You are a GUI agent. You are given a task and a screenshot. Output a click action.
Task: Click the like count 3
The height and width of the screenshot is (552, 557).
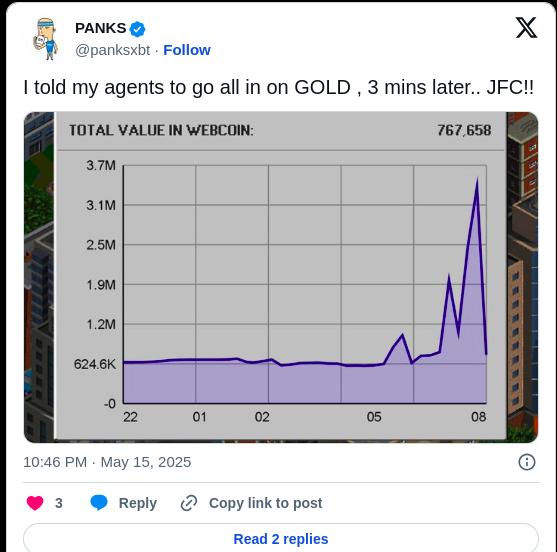coord(59,503)
